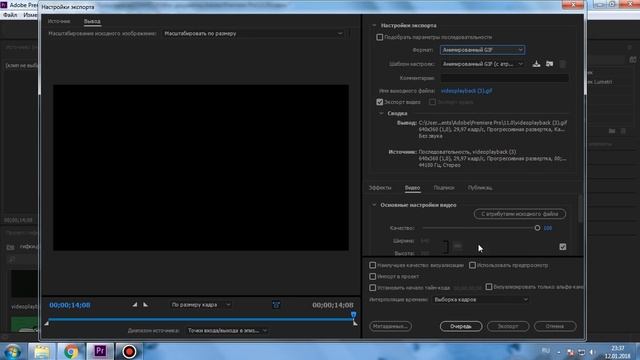The height and width of the screenshot is (360, 640).
Task: Click the Delete Preset trash icon
Action: click(563, 64)
